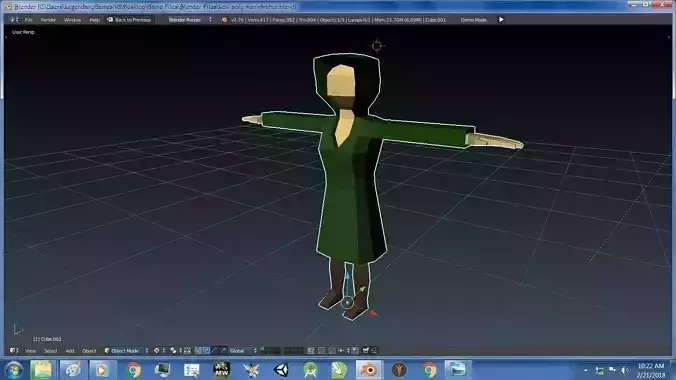Open the Blender Render engine dropdown
This screenshot has width=676, height=380.
point(190,20)
